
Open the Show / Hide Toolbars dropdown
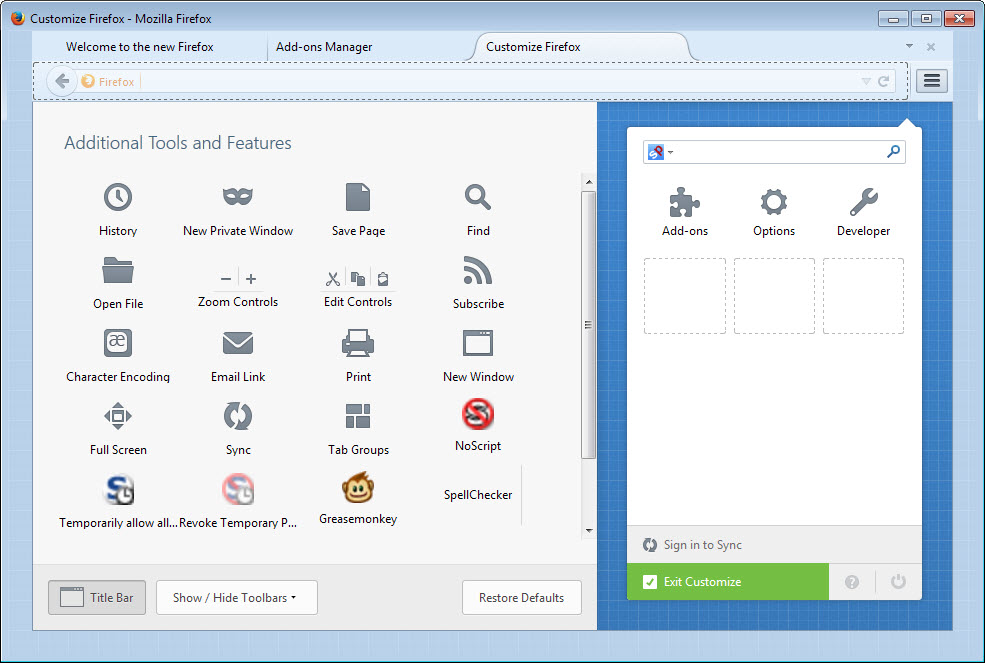(236, 597)
